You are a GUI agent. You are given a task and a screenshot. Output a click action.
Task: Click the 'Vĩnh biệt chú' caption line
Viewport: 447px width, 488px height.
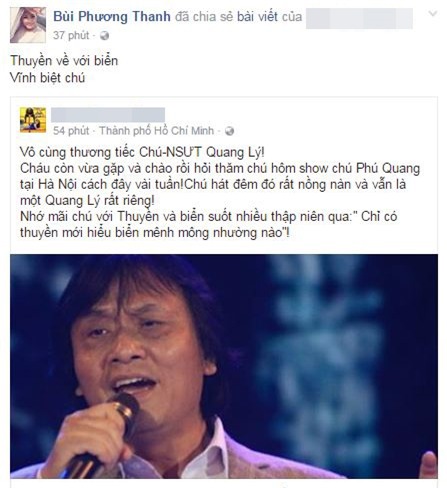point(47,78)
